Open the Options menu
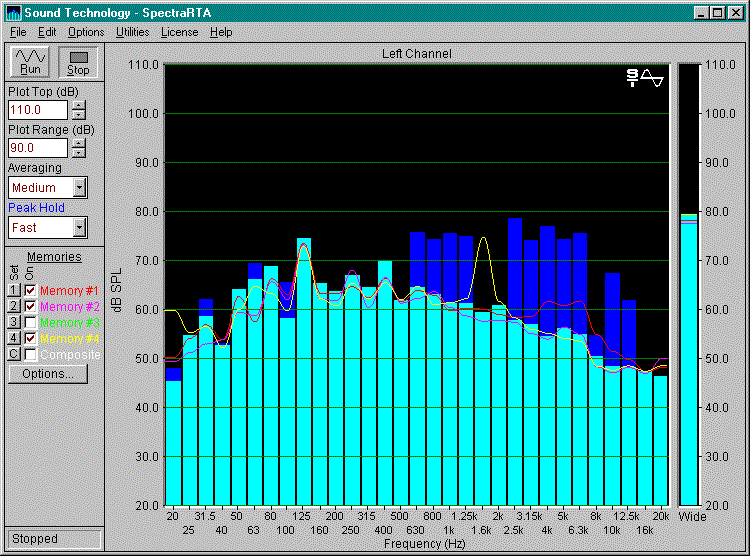This screenshot has width=750, height=556. click(86, 32)
